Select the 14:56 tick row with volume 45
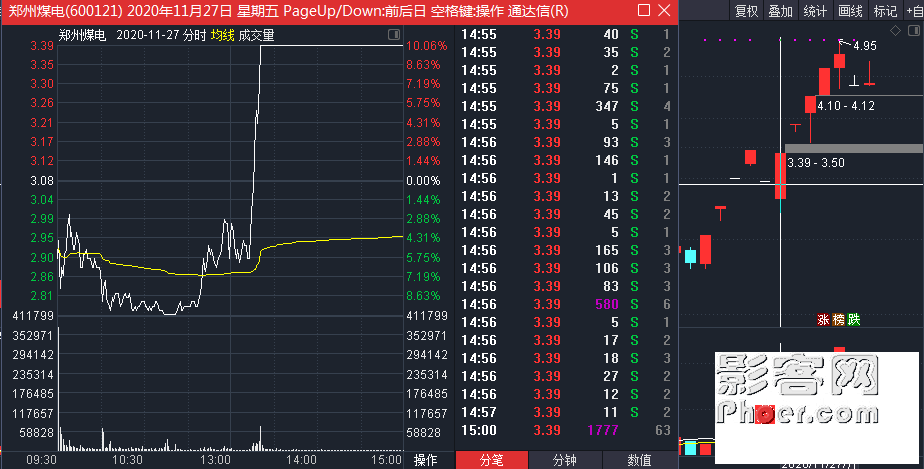Image resolution: width=924 pixels, height=469 pixels. click(x=566, y=214)
